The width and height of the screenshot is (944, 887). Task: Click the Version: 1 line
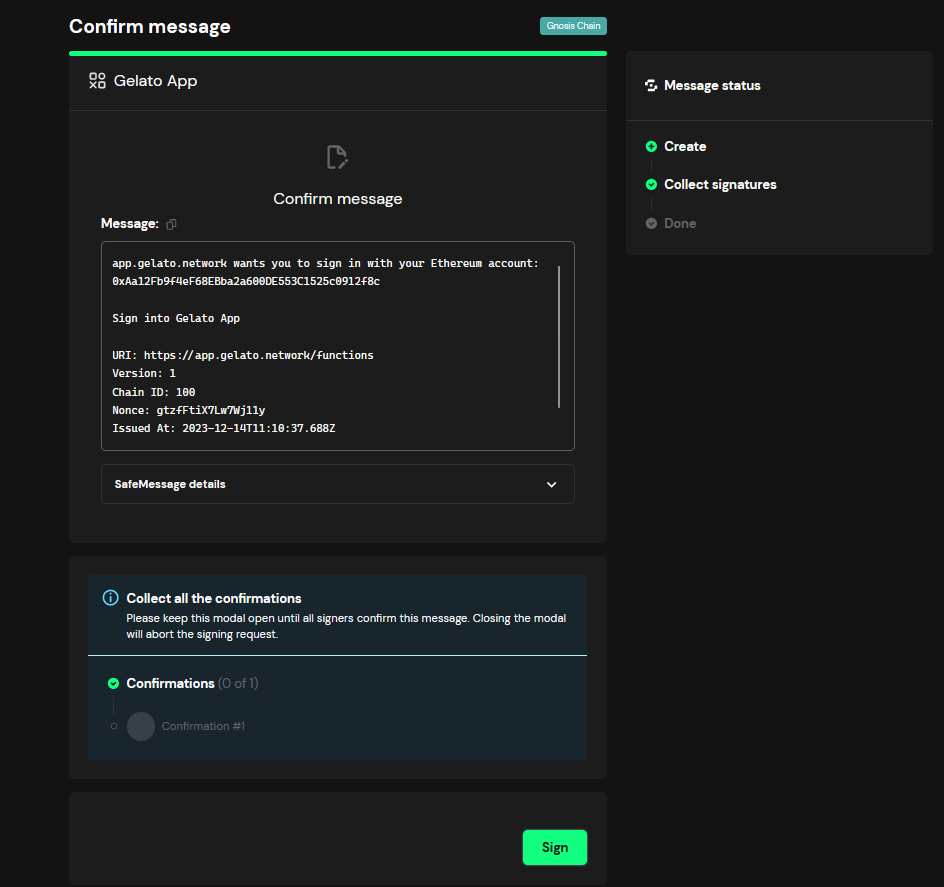(x=144, y=373)
